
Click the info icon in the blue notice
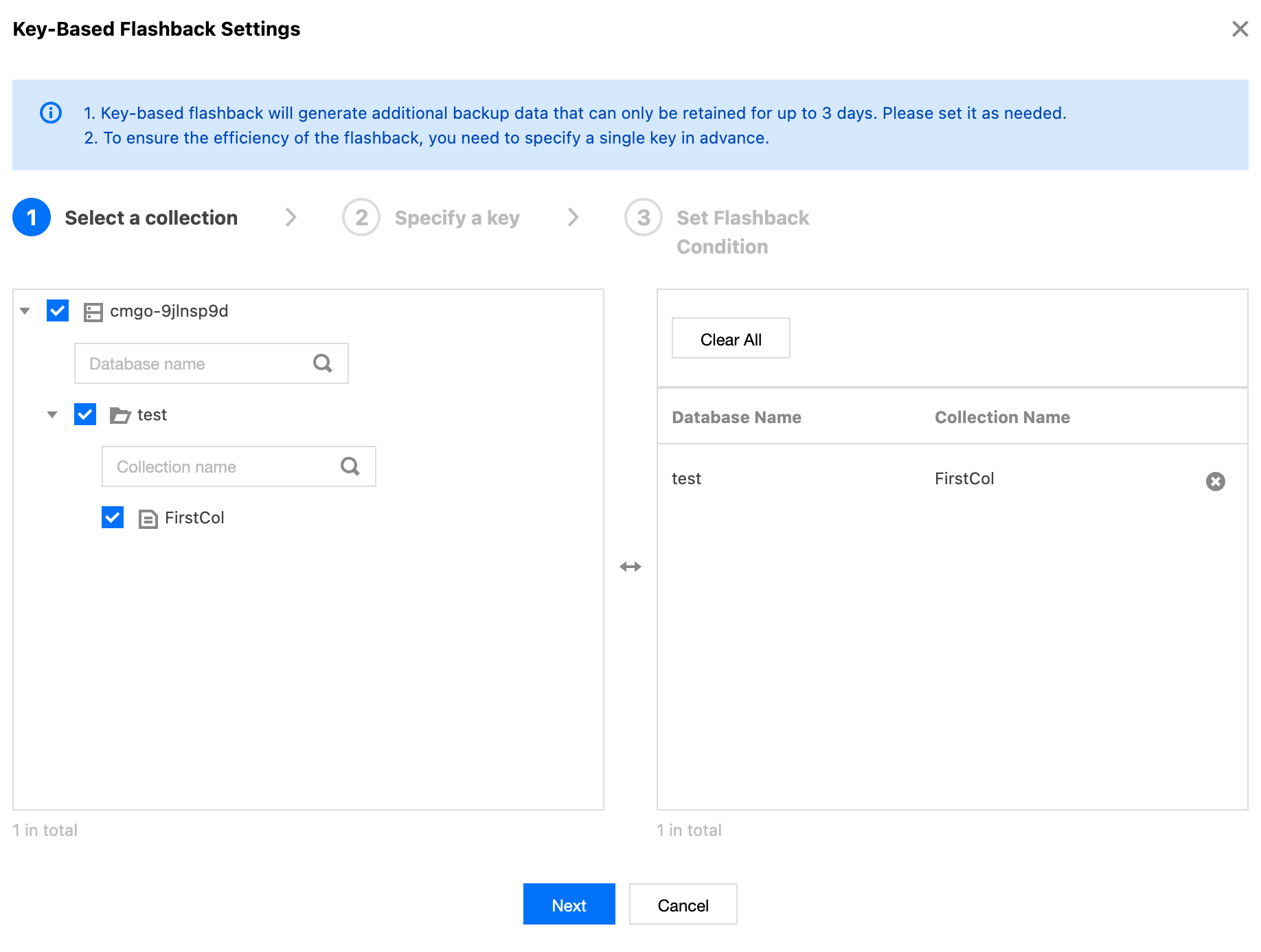[x=51, y=113]
